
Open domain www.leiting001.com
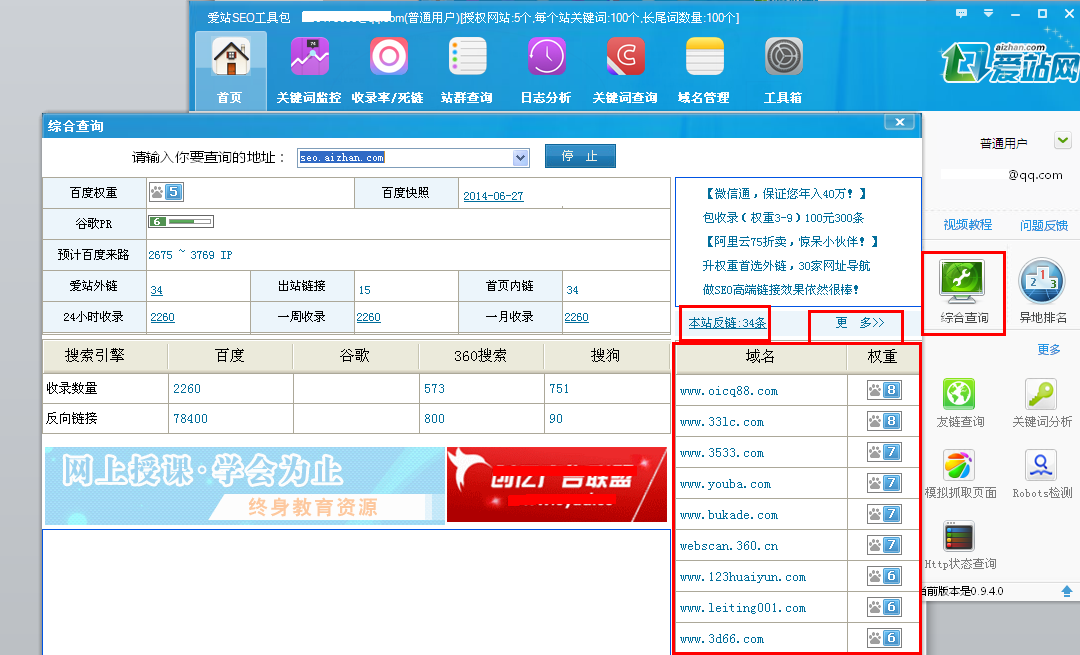[x=742, y=608]
